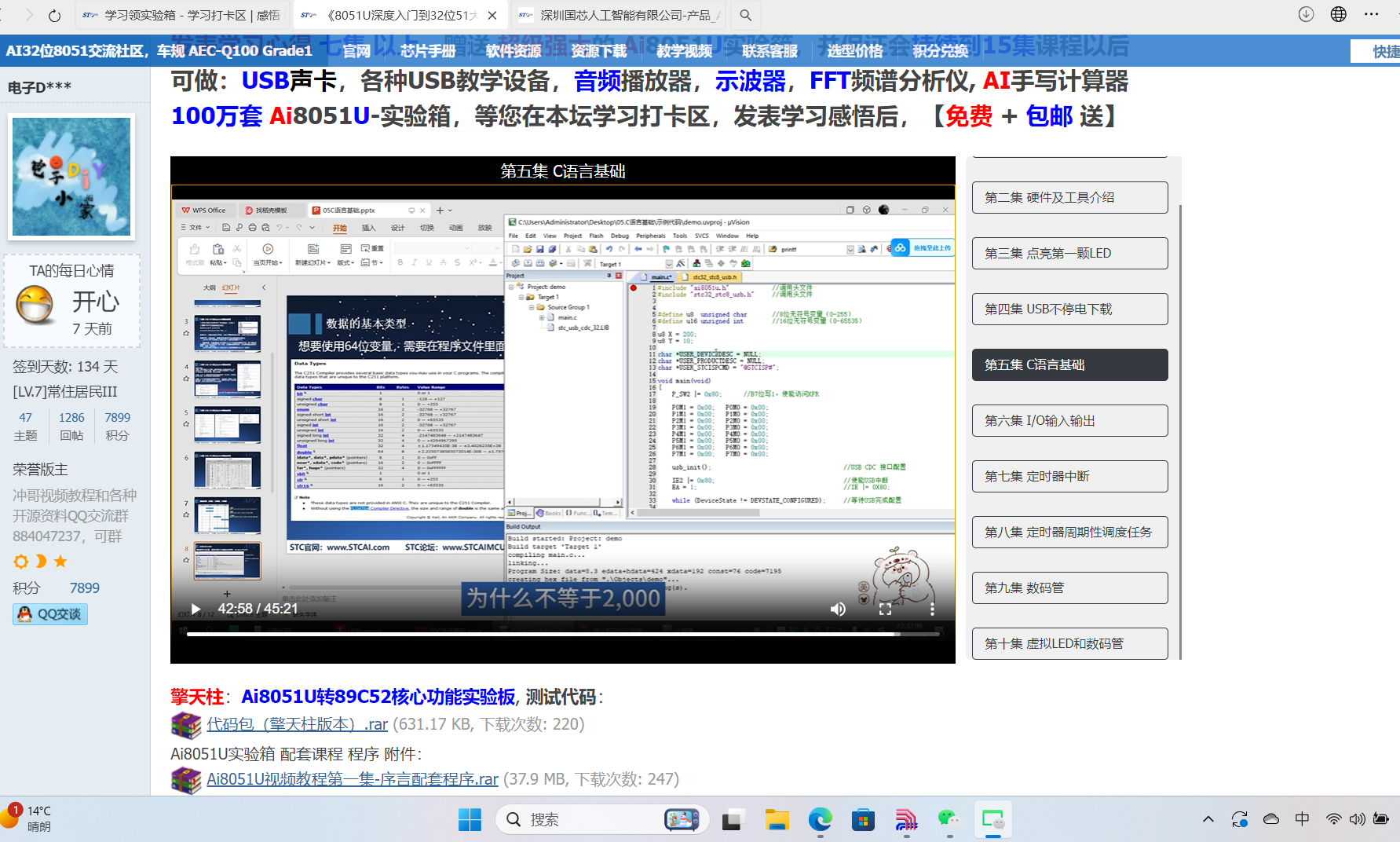The width and height of the screenshot is (1400, 842).
Task: Click the globe icon in the browser toolbar
Action: click(x=1339, y=14)
